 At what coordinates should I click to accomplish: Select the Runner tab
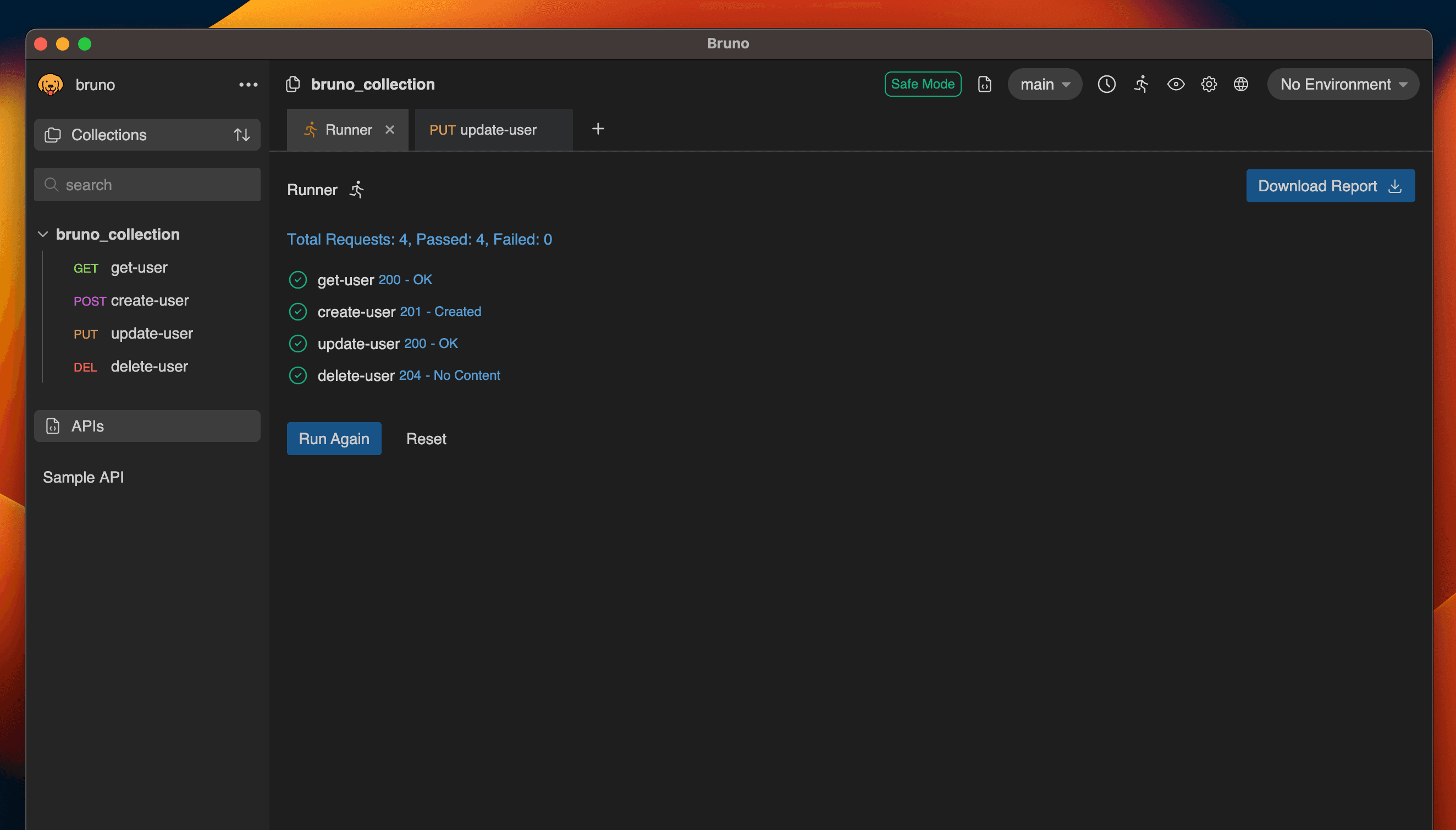point(348,128)
